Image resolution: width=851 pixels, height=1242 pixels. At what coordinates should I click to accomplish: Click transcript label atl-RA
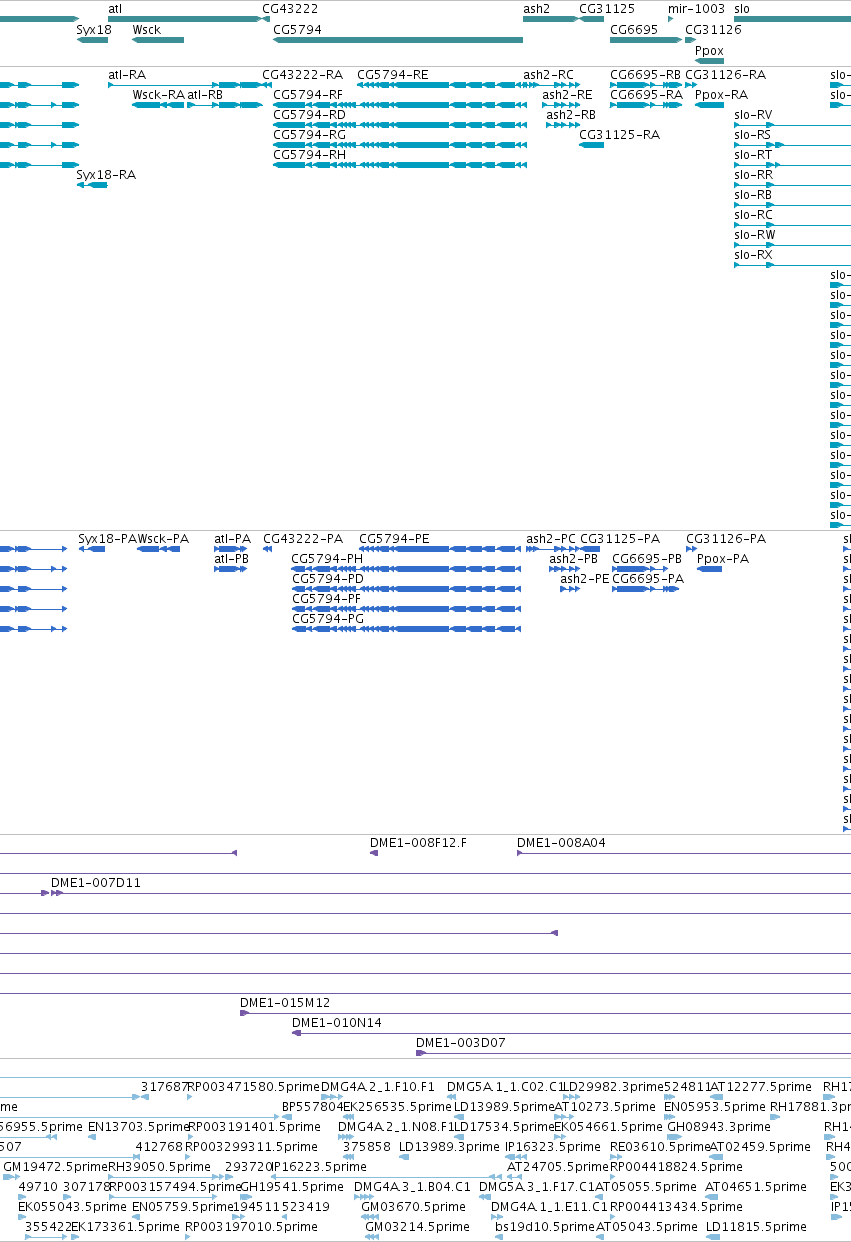[127, 75]
